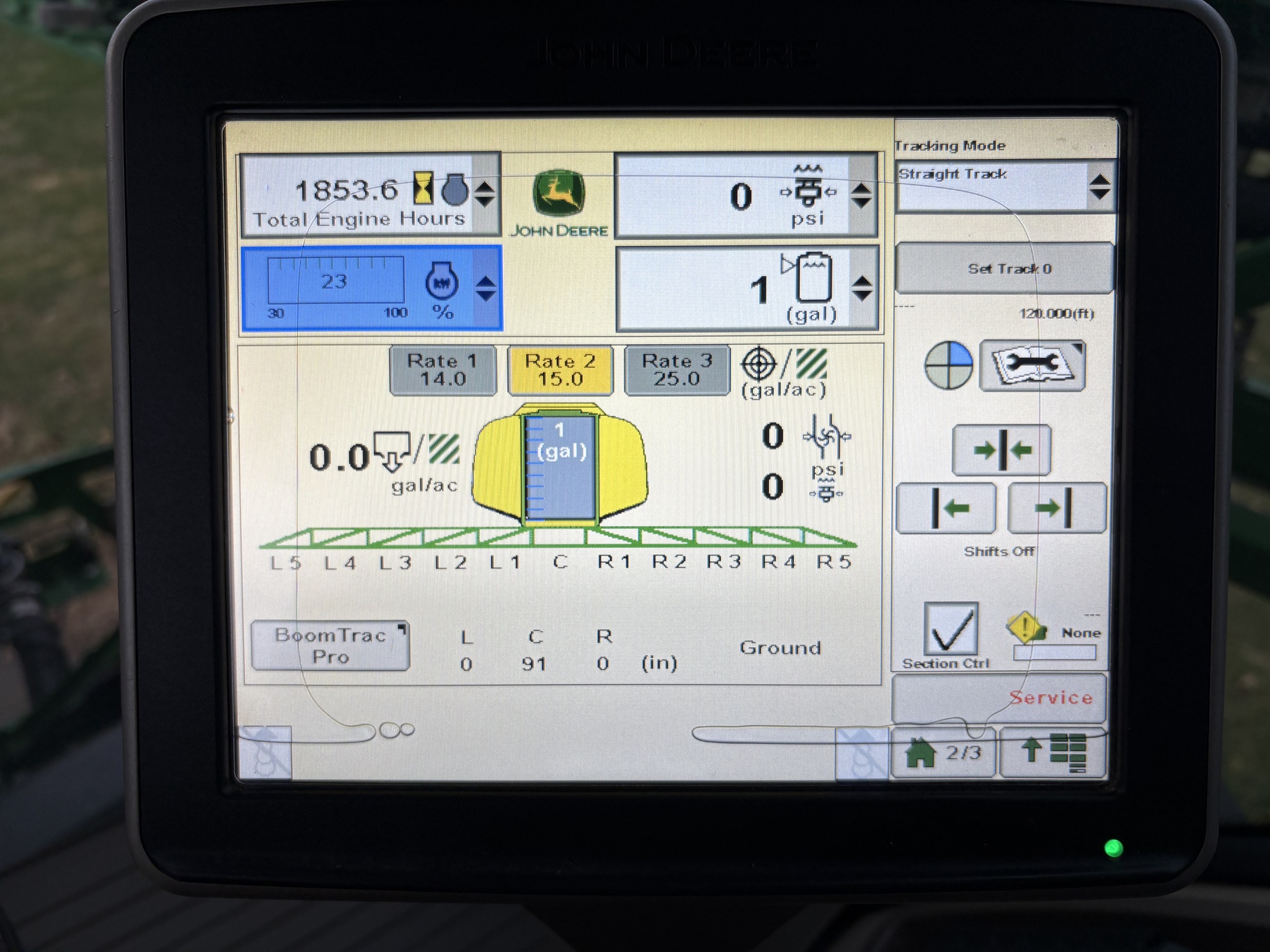Expand the tank gallons display selector arrows
Screen dimensions: 1270x952
click(x=862, y=289)
